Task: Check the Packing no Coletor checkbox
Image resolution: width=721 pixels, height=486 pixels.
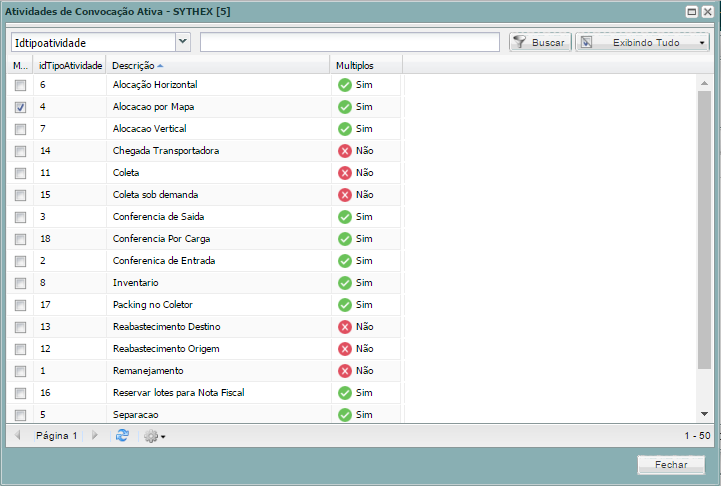Action: (20, 305)
